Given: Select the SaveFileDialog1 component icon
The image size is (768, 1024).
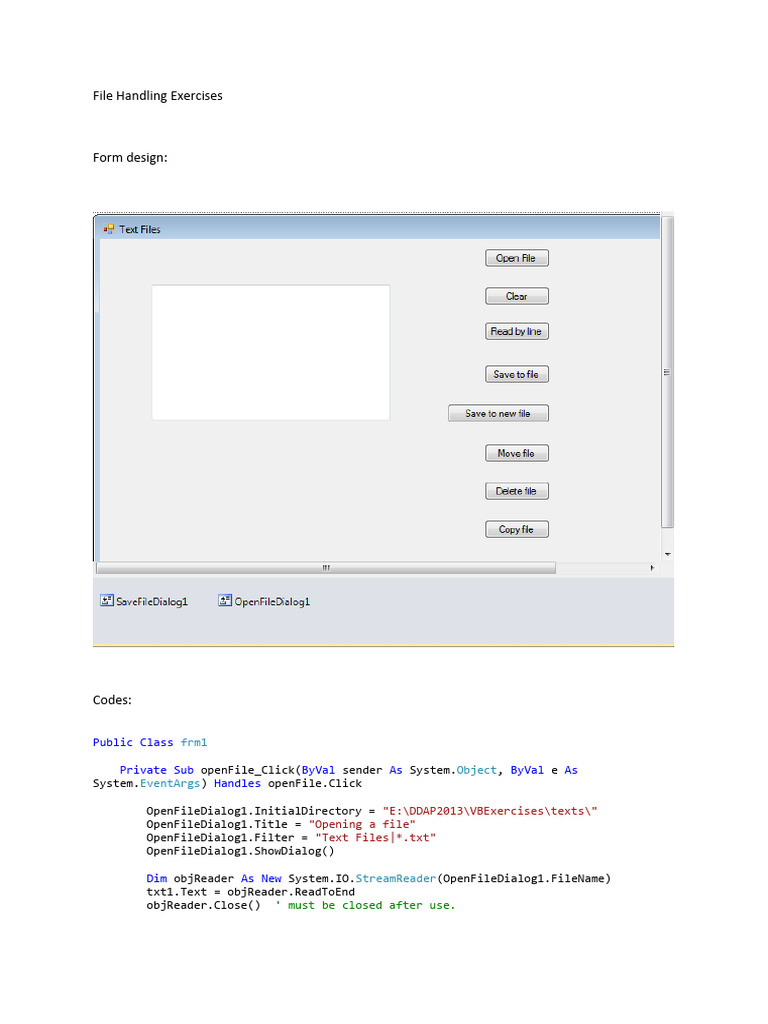Looking at the screenshot, I should coord(106,601).
